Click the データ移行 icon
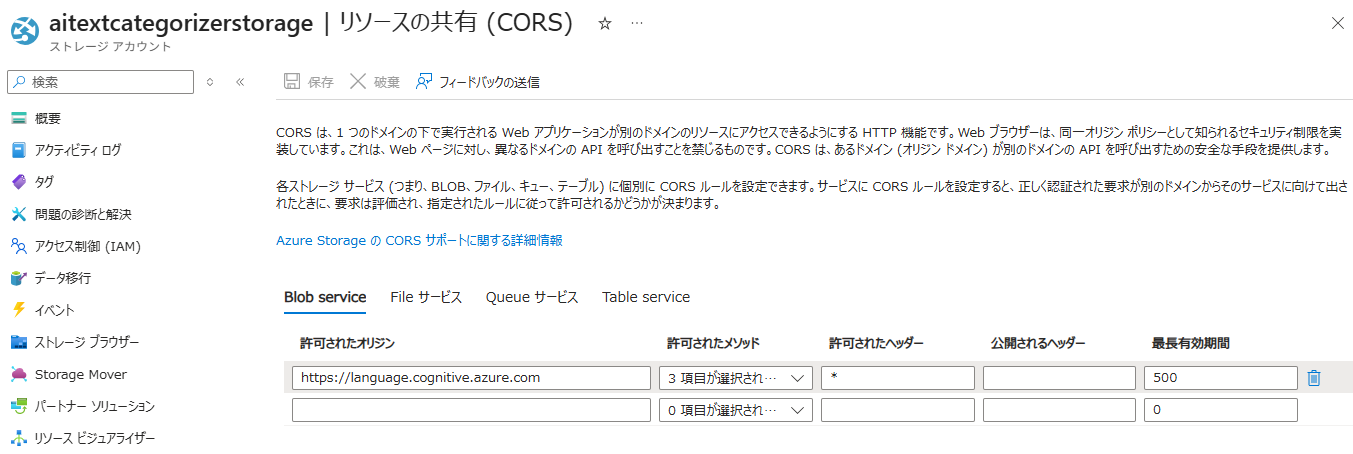Screen dimensions: 1353x454 click(18, 278)
